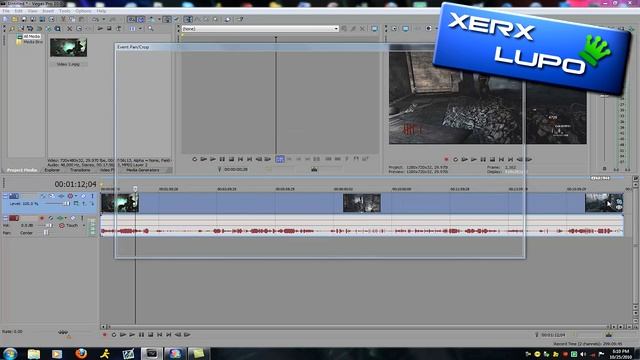Click the What's This help icon

click(240, 19)
